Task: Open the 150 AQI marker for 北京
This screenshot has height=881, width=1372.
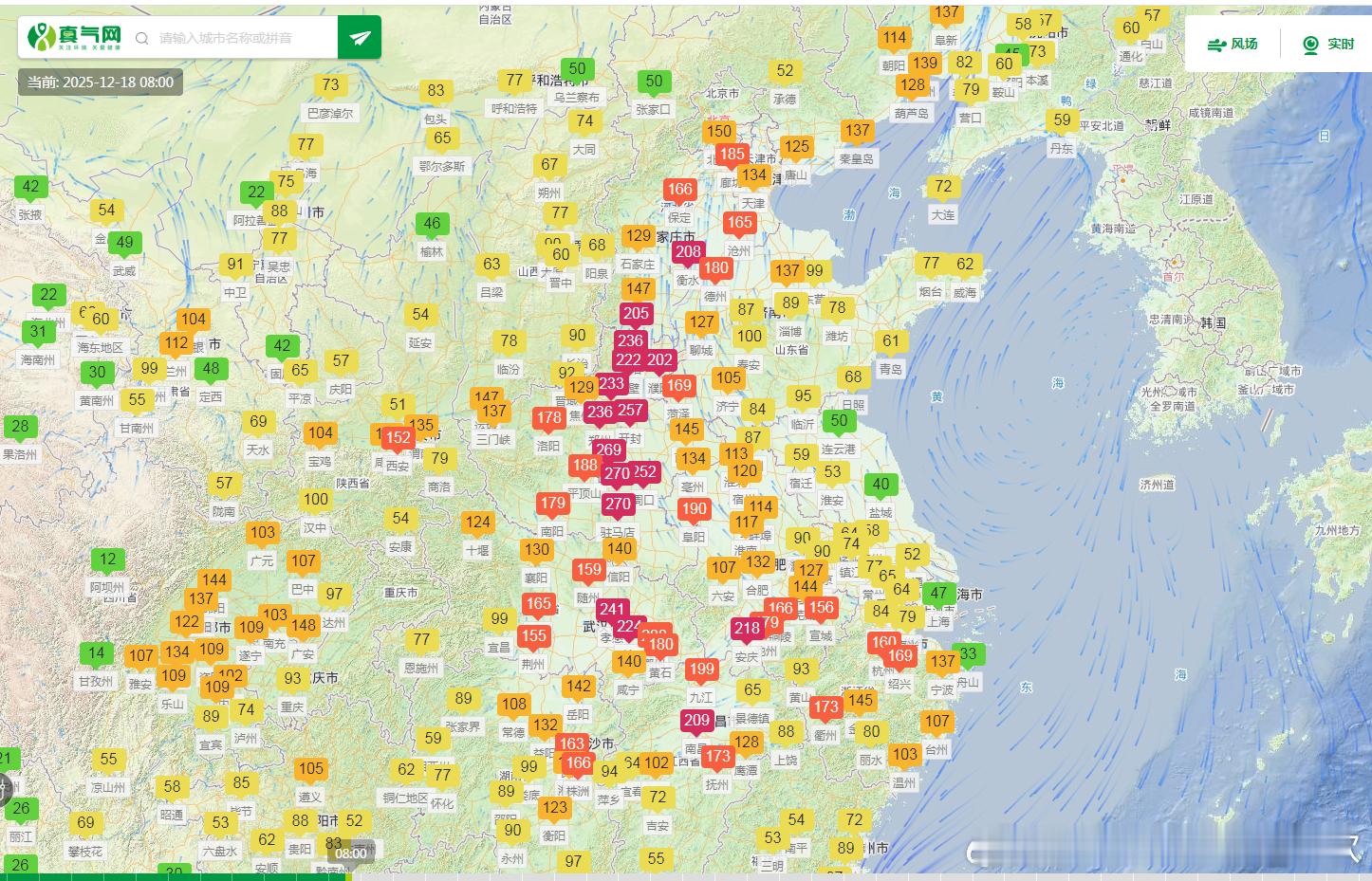Action: (x=718, y=133)
